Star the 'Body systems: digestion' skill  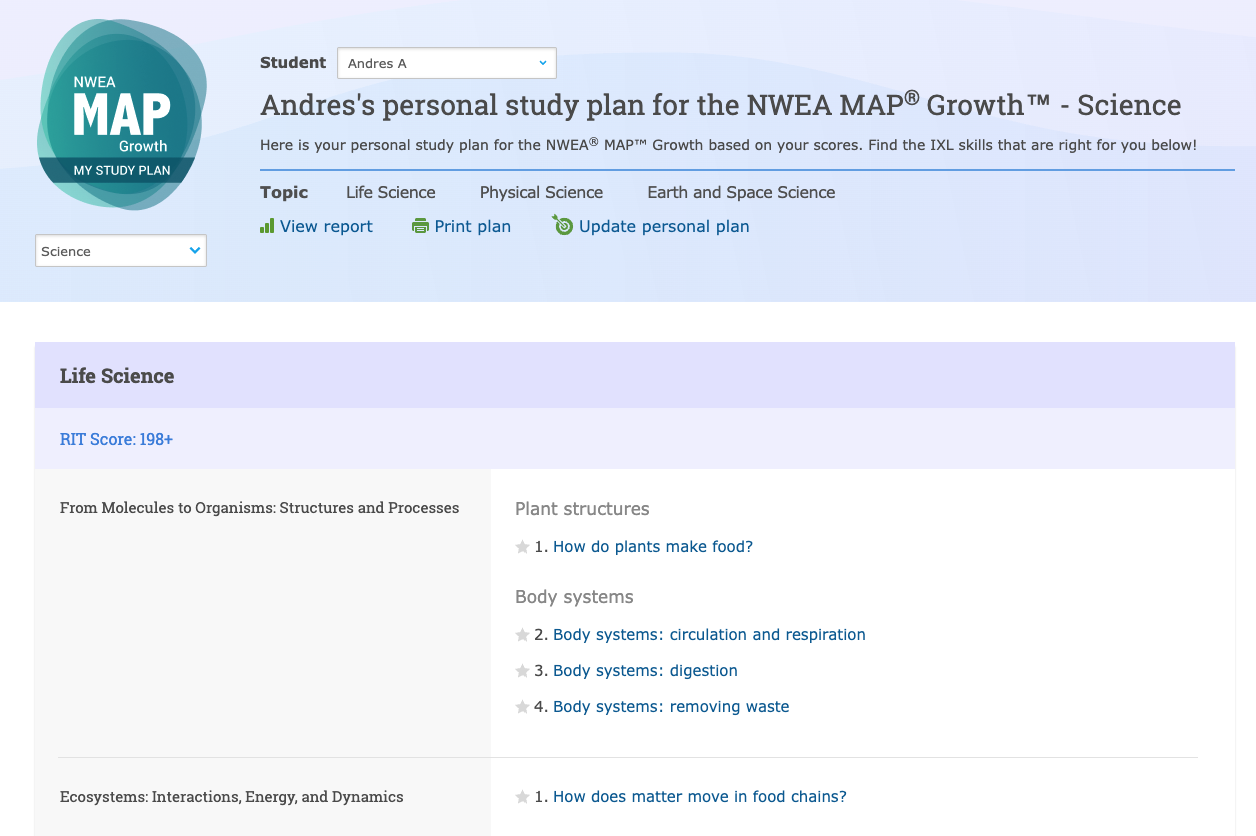(522, 671)
